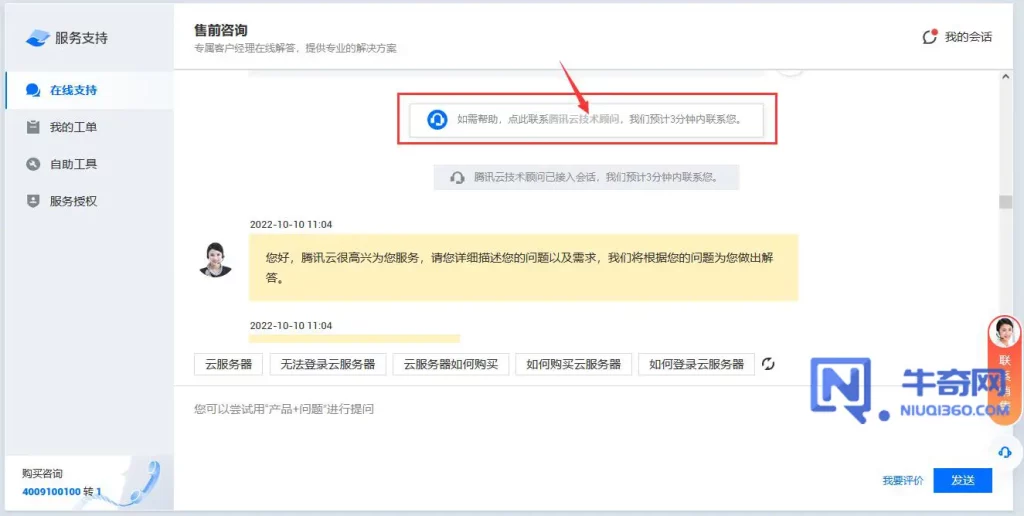Click the chat scrollbar up arrow
This screenshot has height=516, width=1024.
(1005, 77)
